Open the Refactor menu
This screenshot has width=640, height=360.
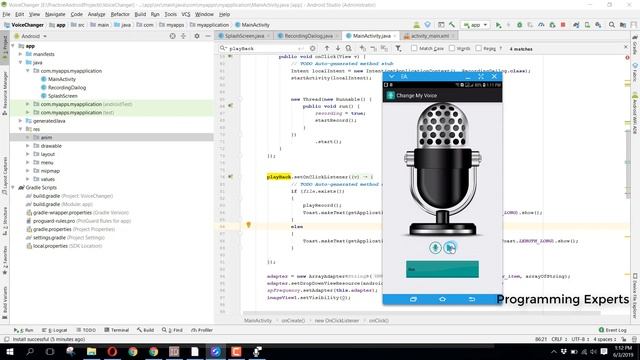[120, 14]
